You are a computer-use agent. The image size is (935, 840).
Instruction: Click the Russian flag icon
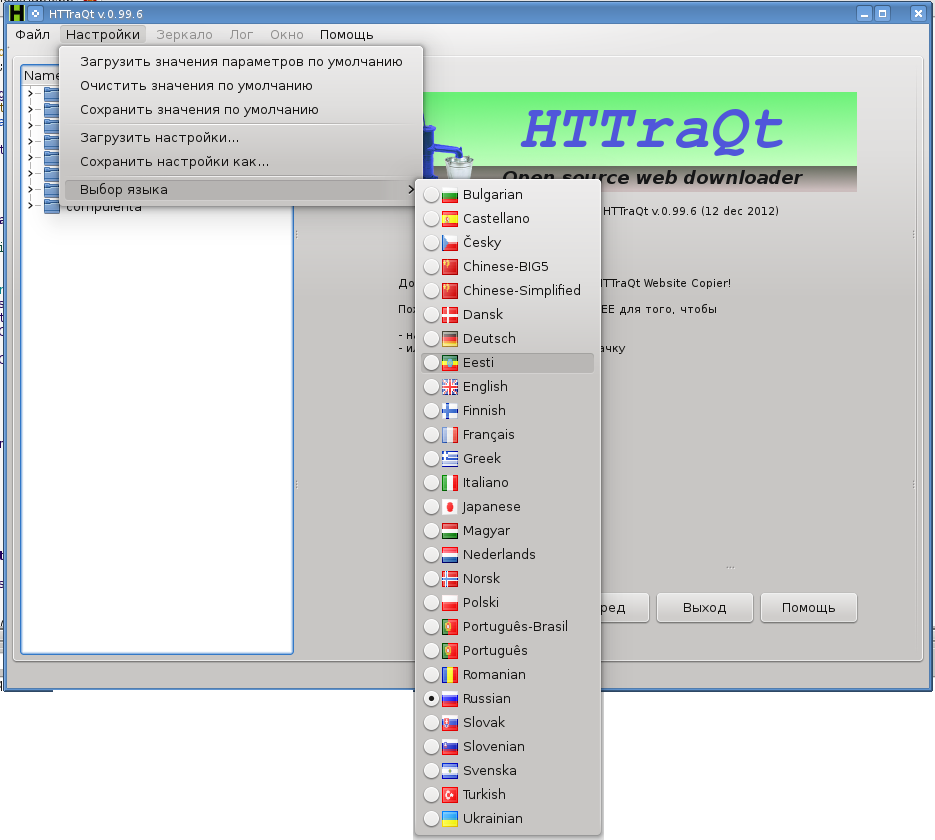450,699
